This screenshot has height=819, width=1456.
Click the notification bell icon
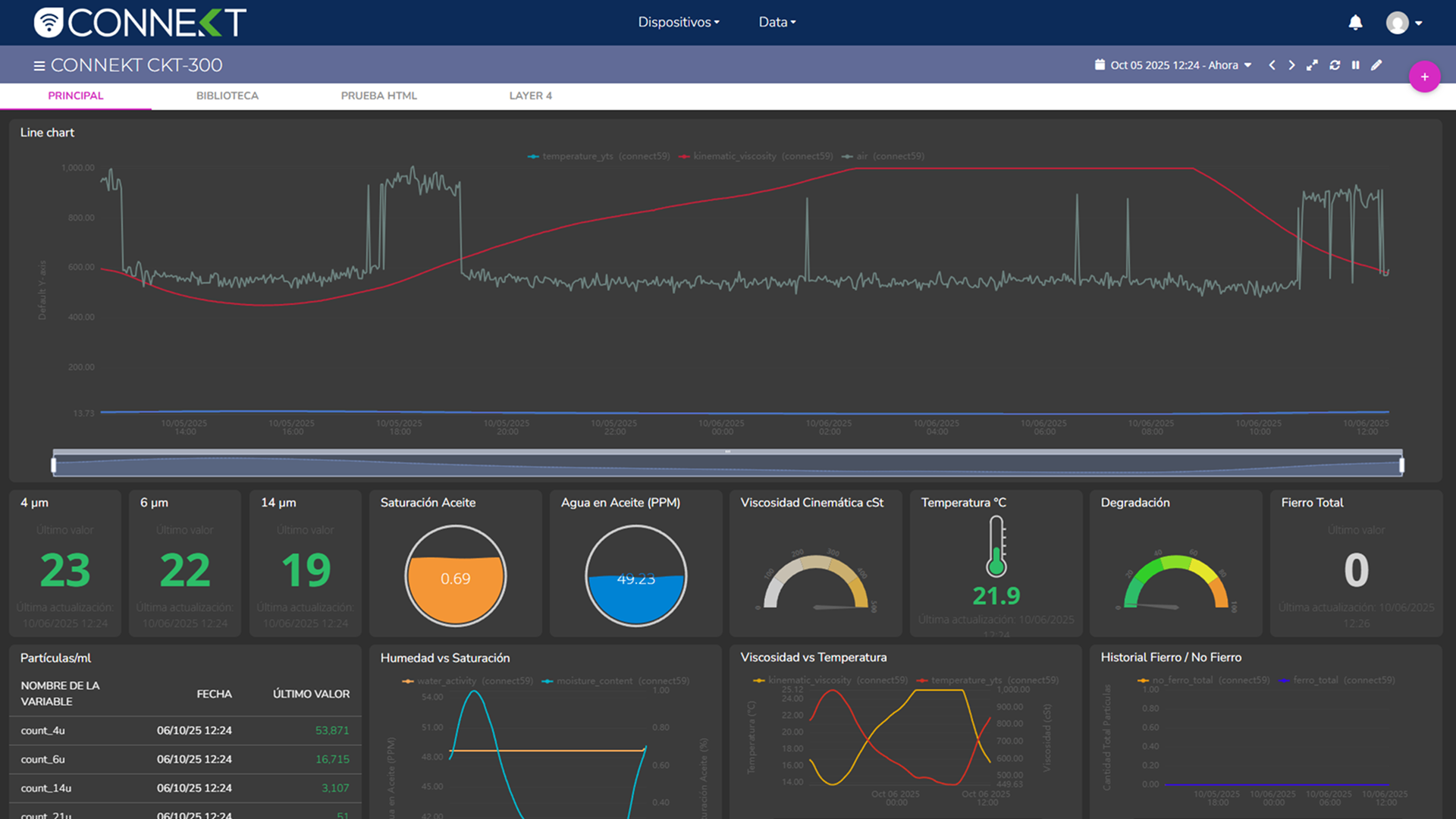pos(1355,23)
